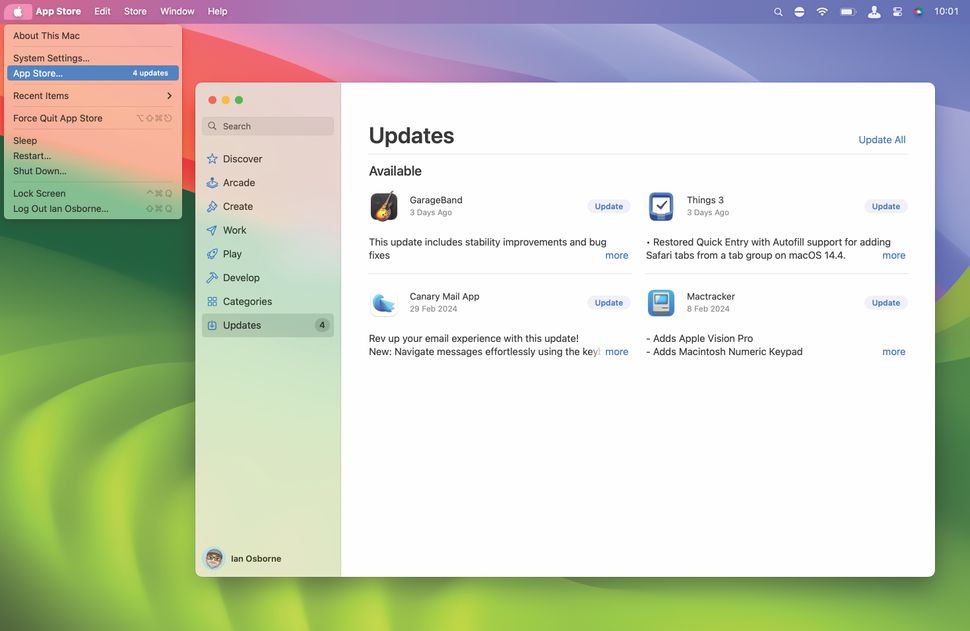Zoom the App Store window with the green button
This screenshot has height=631, width=970.
[239, 100]
